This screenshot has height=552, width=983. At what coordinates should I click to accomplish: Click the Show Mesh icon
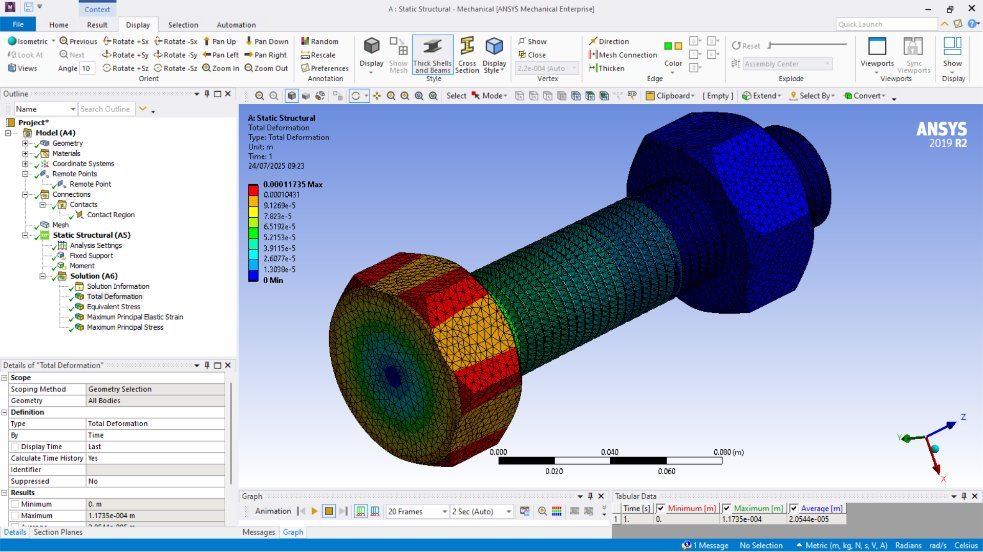point(398,55)
